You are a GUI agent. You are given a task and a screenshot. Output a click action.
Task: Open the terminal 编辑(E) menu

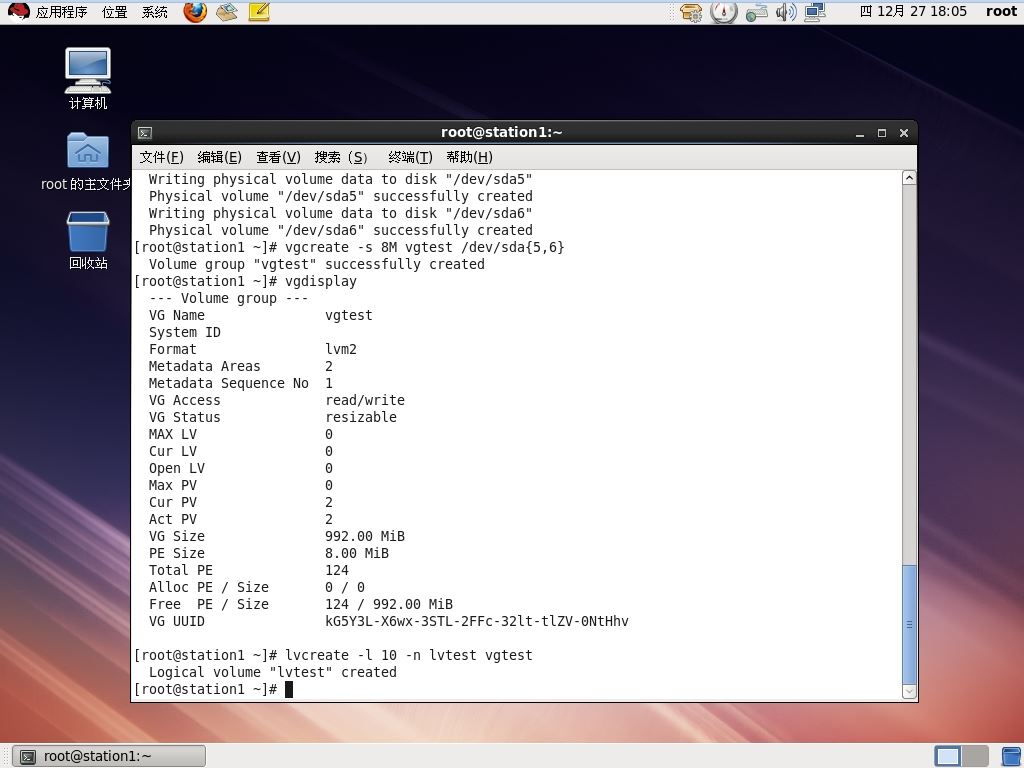pos(219,157)
